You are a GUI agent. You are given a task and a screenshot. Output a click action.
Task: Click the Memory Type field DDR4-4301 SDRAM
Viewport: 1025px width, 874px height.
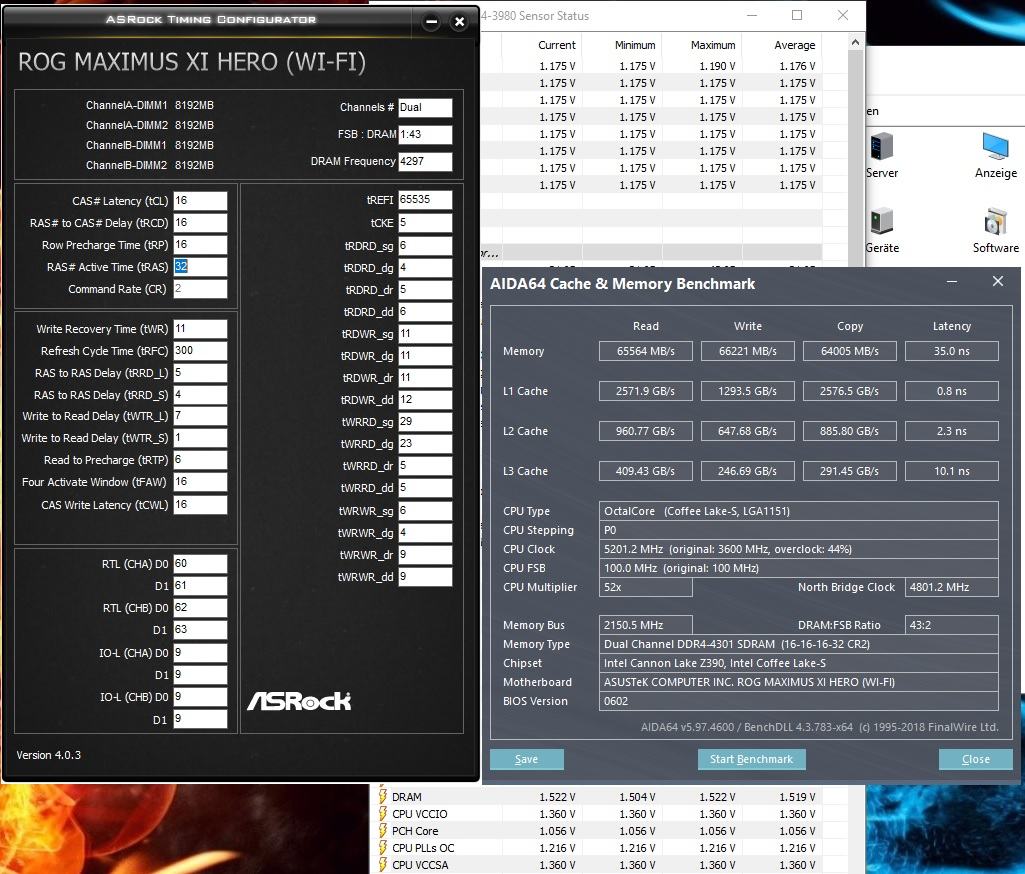(798, 644)
